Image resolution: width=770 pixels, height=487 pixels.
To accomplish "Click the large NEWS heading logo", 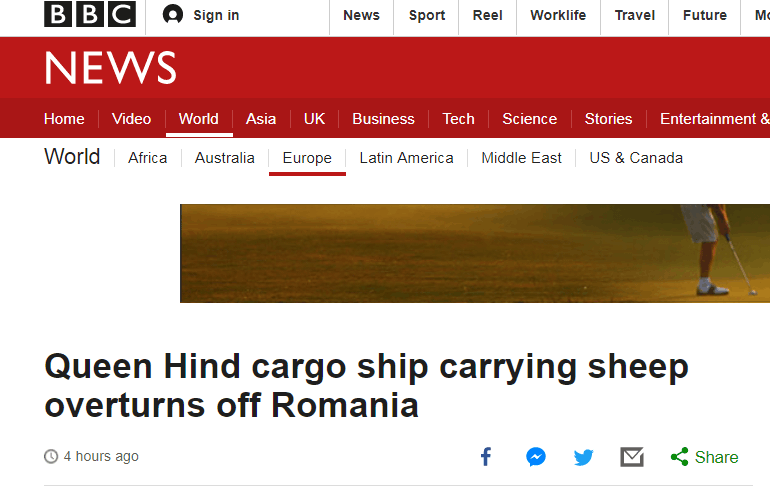I will pos(110,68).
